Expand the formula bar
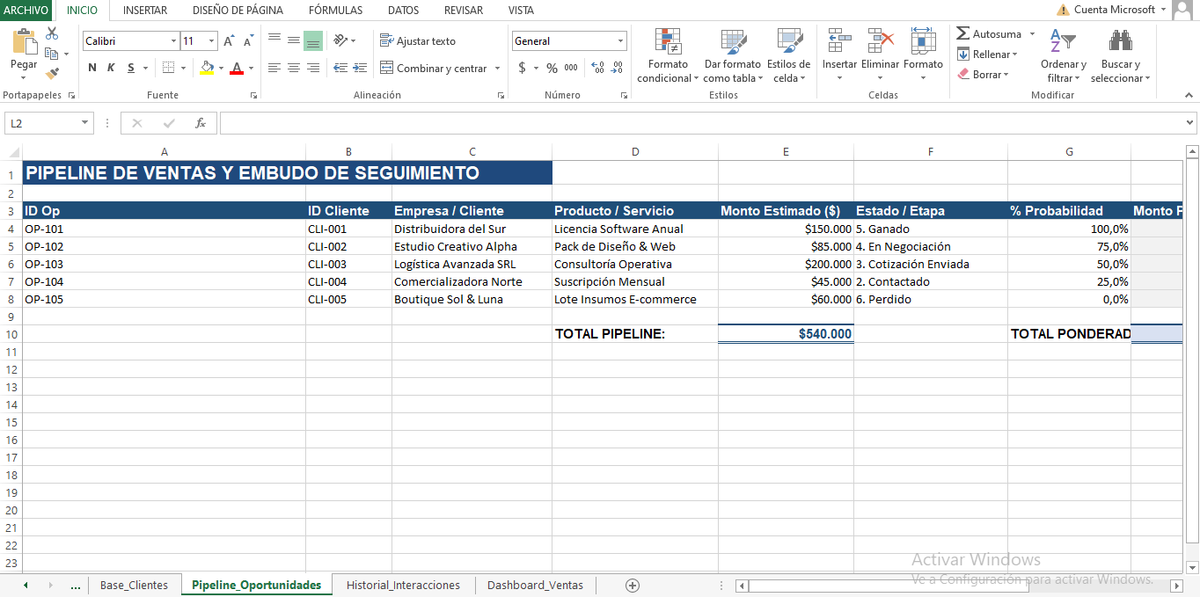This screenshot has height=597, width=1200. click(x=1189, y=123)
